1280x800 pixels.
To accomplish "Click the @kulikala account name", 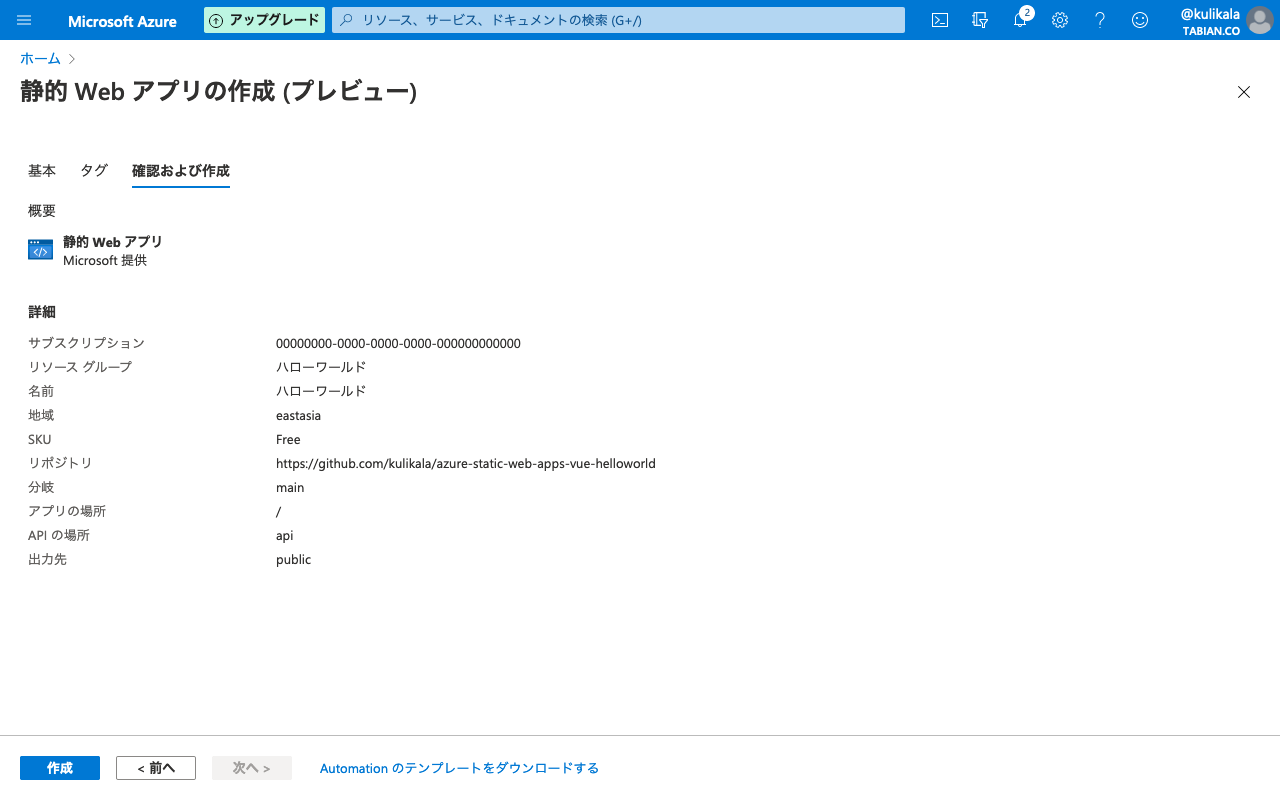I will click(1210, 14).
